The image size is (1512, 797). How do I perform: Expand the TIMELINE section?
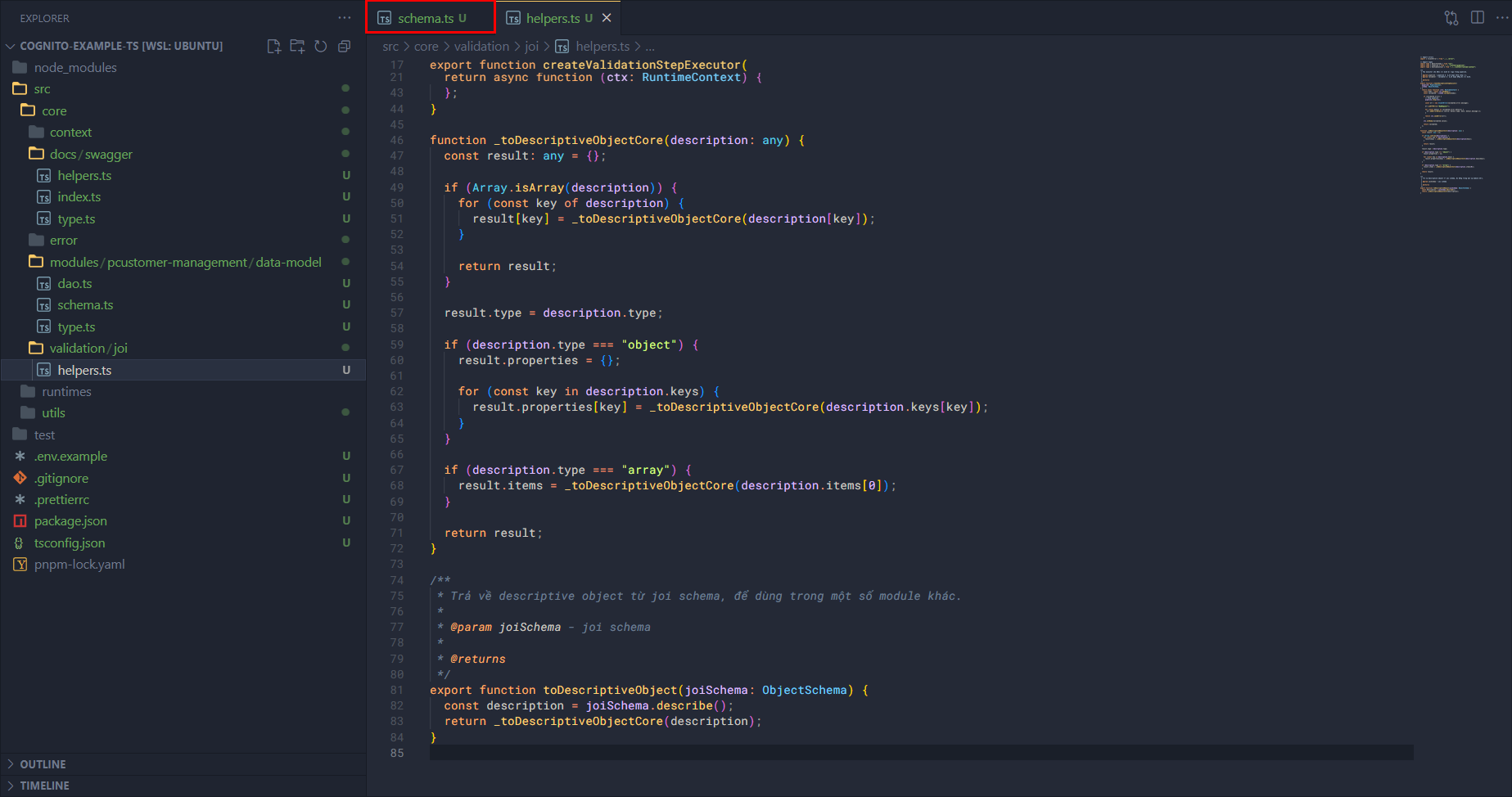(x=44, y=786)
